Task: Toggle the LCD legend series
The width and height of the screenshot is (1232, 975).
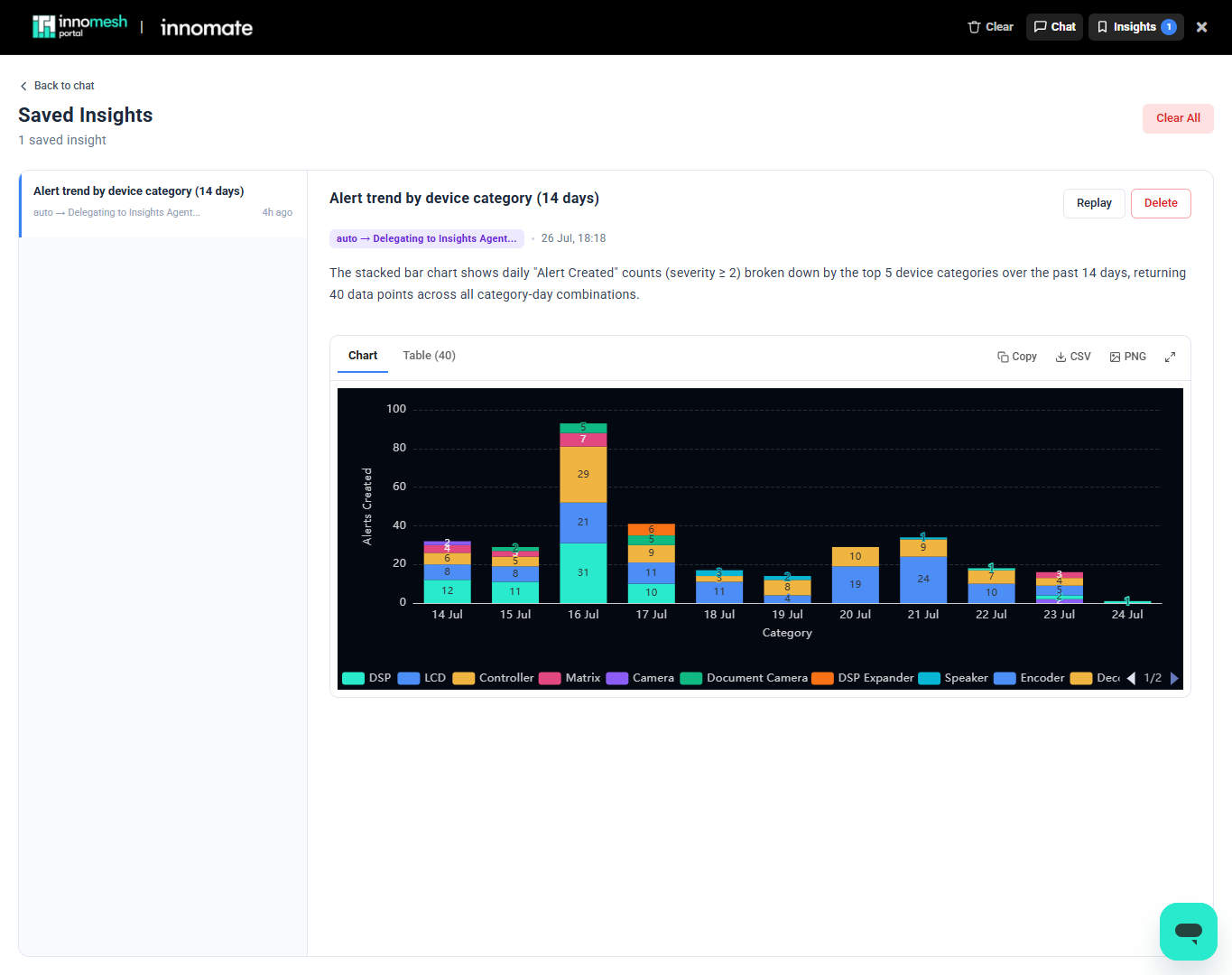Action: 421,678
